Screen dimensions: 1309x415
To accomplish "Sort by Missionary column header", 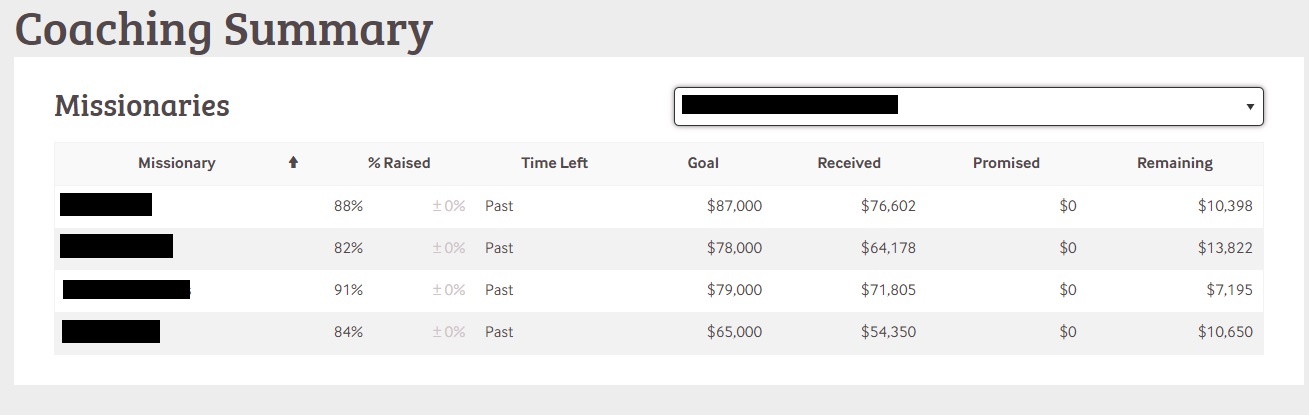I will pyautogui.click(x=176, y=163).
